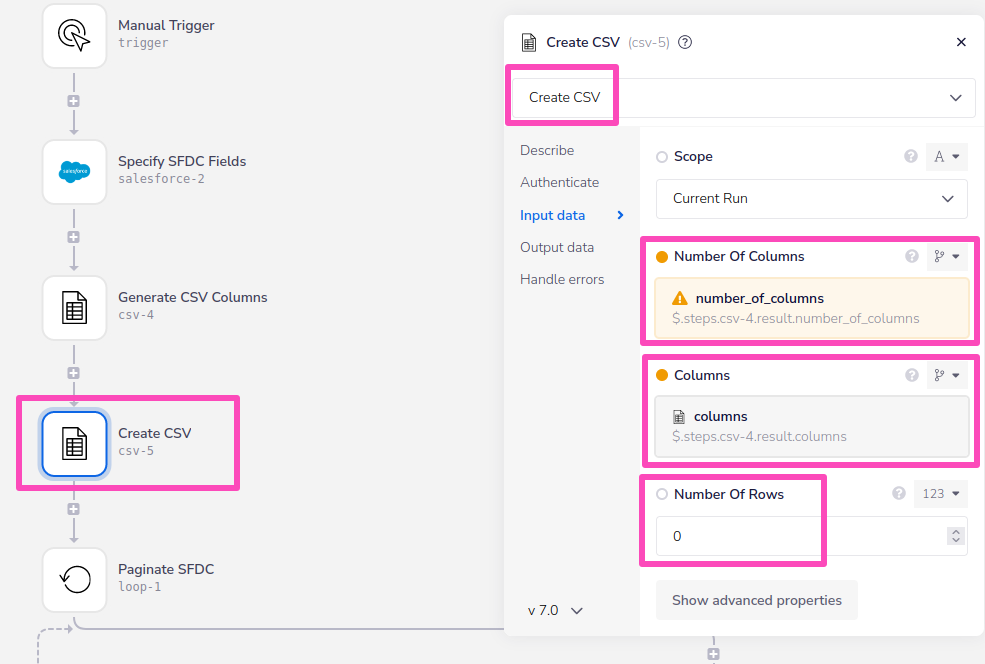Click the plus icon below Manual Trigger
Viewport: 985px width, 664px height.
[x=74, y=100]
